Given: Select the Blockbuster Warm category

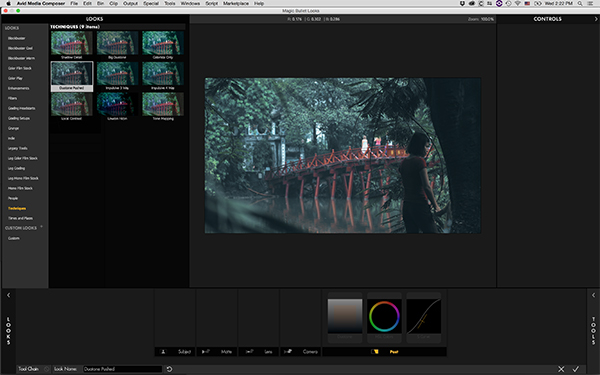Looking at the screenshot, I should pos(21,58).
